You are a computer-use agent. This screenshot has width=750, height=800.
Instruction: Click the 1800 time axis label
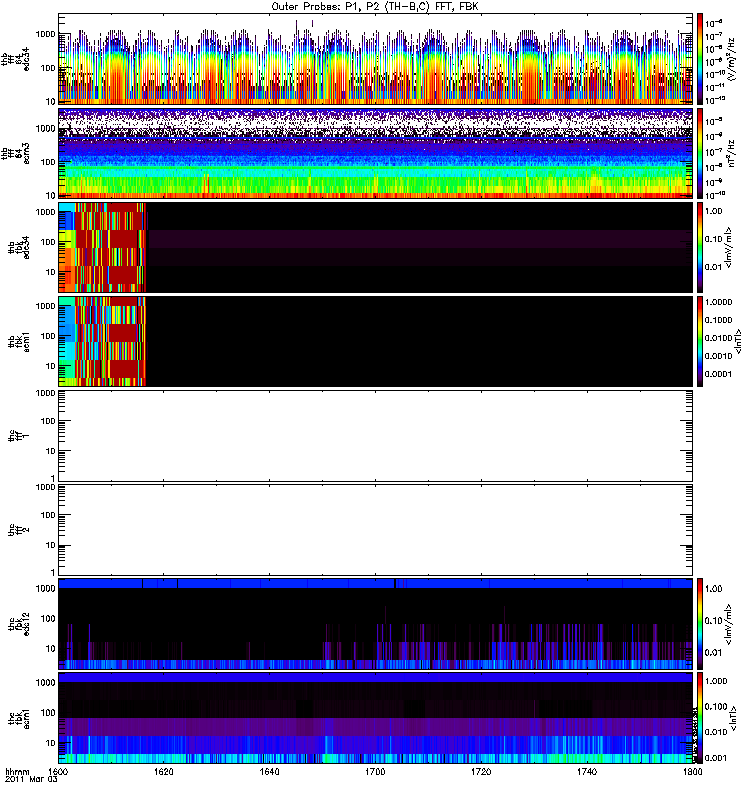[692, 771]
